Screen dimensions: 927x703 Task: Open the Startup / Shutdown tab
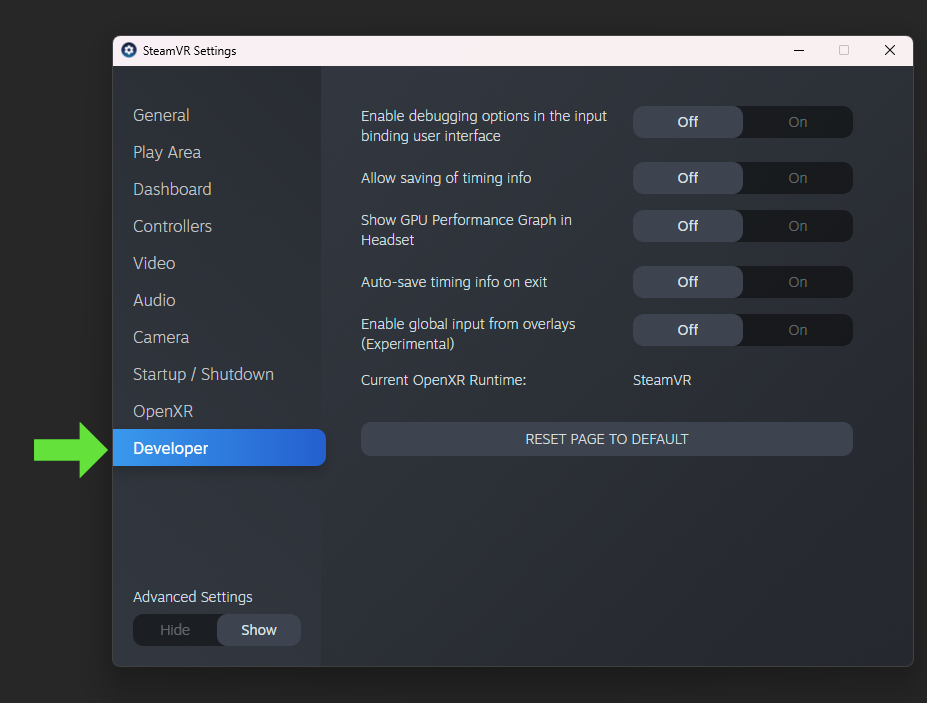(x=203, y=374)
